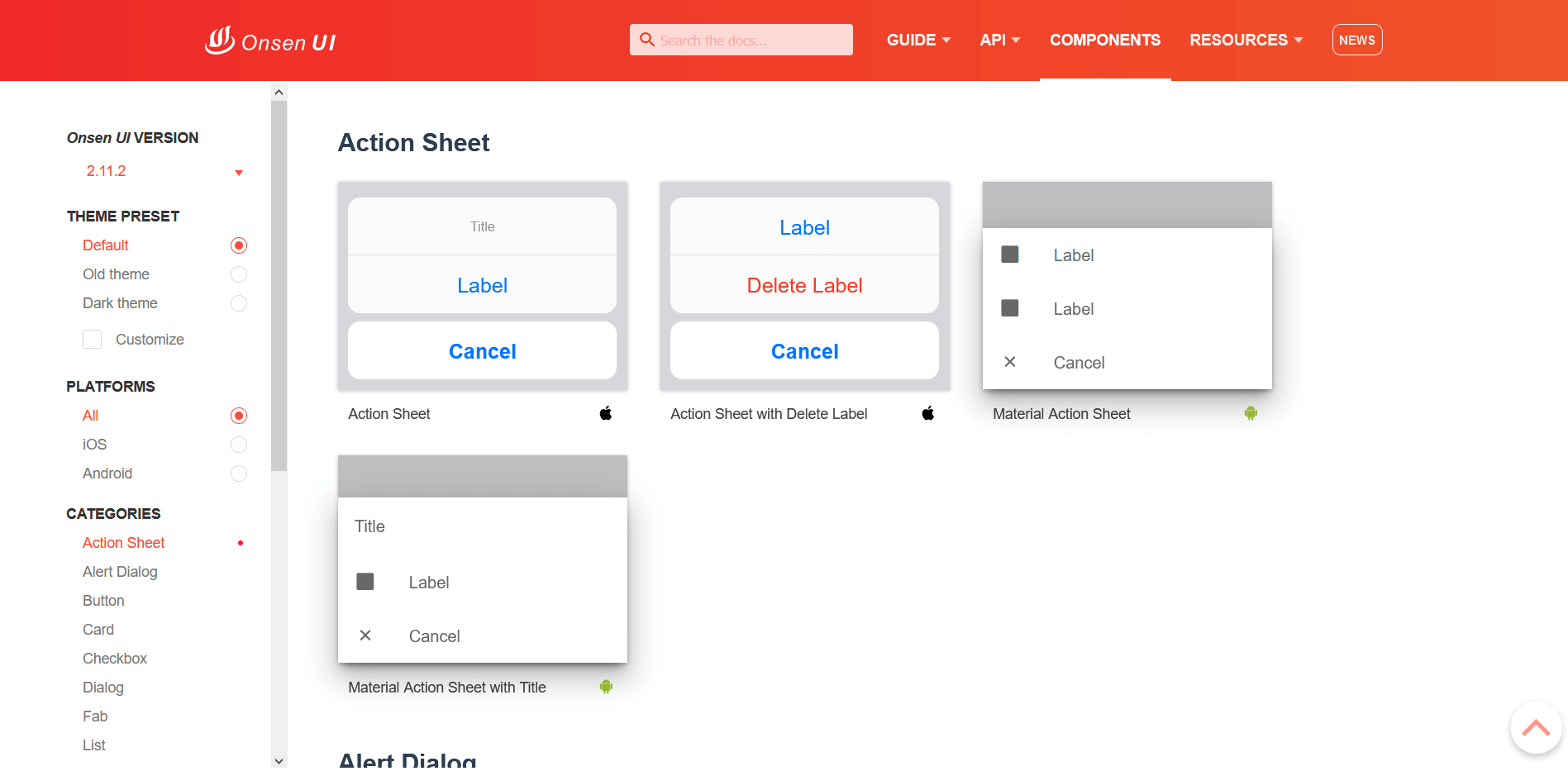Click the X icon next to Cancel in Material Action Sheet
Viewport: 1568px width, 771px height.
click(x=1009, y=362)
